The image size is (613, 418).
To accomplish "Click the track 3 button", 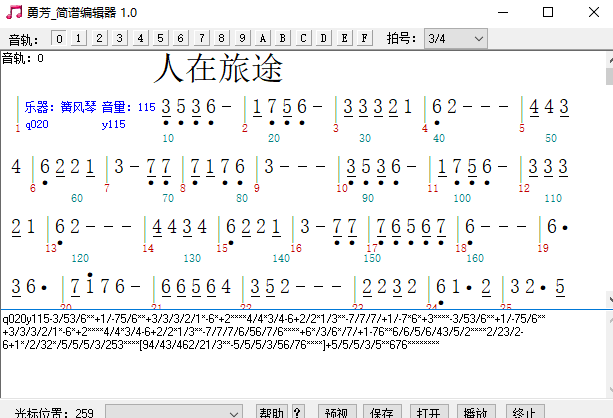I will (120, 38).
